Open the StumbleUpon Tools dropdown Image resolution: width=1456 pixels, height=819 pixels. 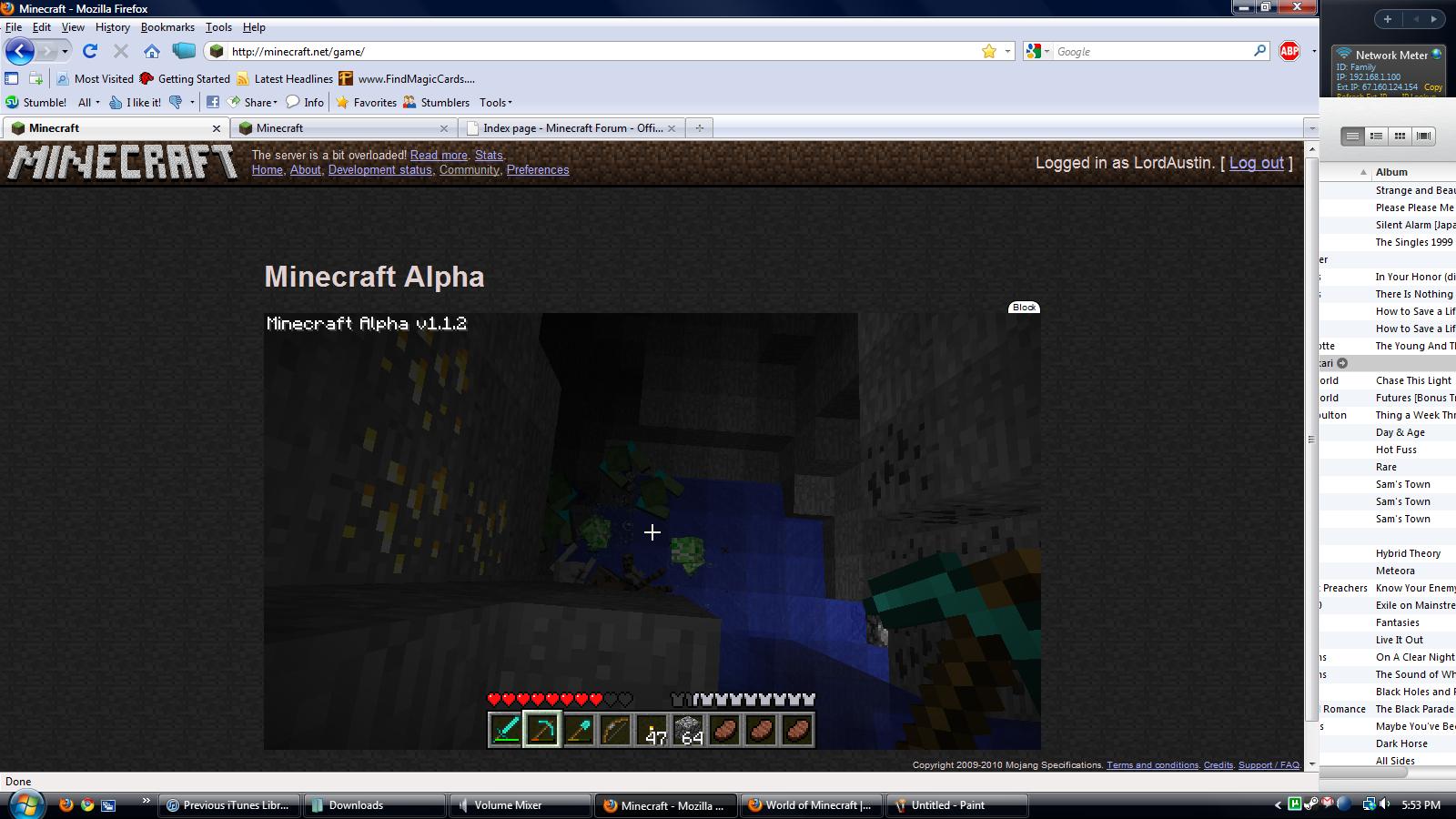[496, 103]
